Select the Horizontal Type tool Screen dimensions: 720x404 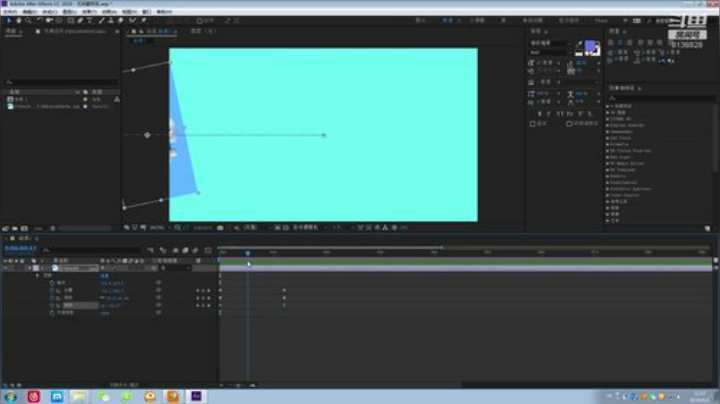pyautogui.click(x=90, y=21)
